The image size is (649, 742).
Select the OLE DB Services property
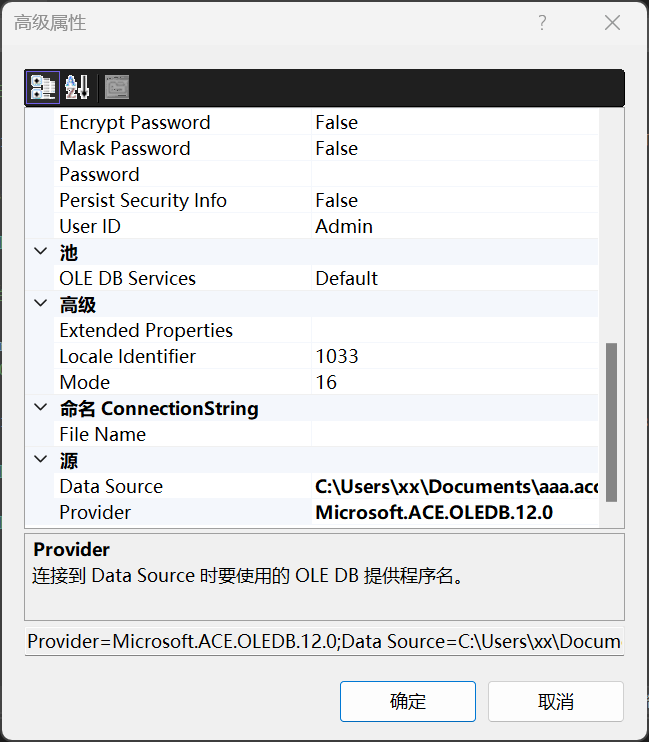(x=128, y=279)
